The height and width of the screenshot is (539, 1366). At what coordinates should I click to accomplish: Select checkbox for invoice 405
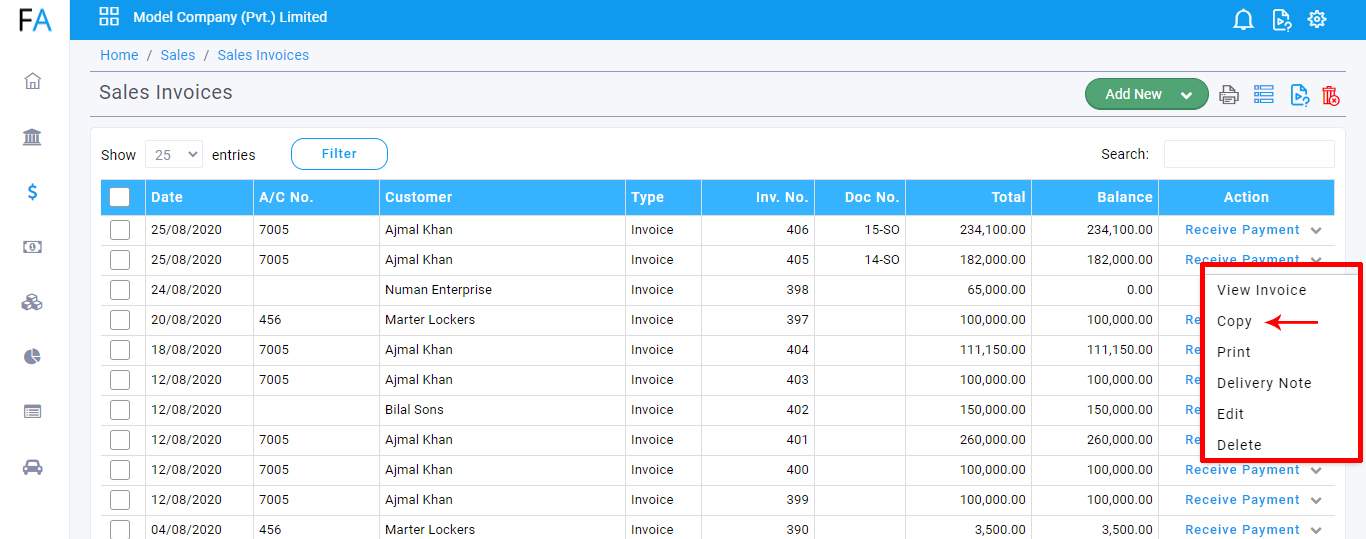[x=120, y=260]
